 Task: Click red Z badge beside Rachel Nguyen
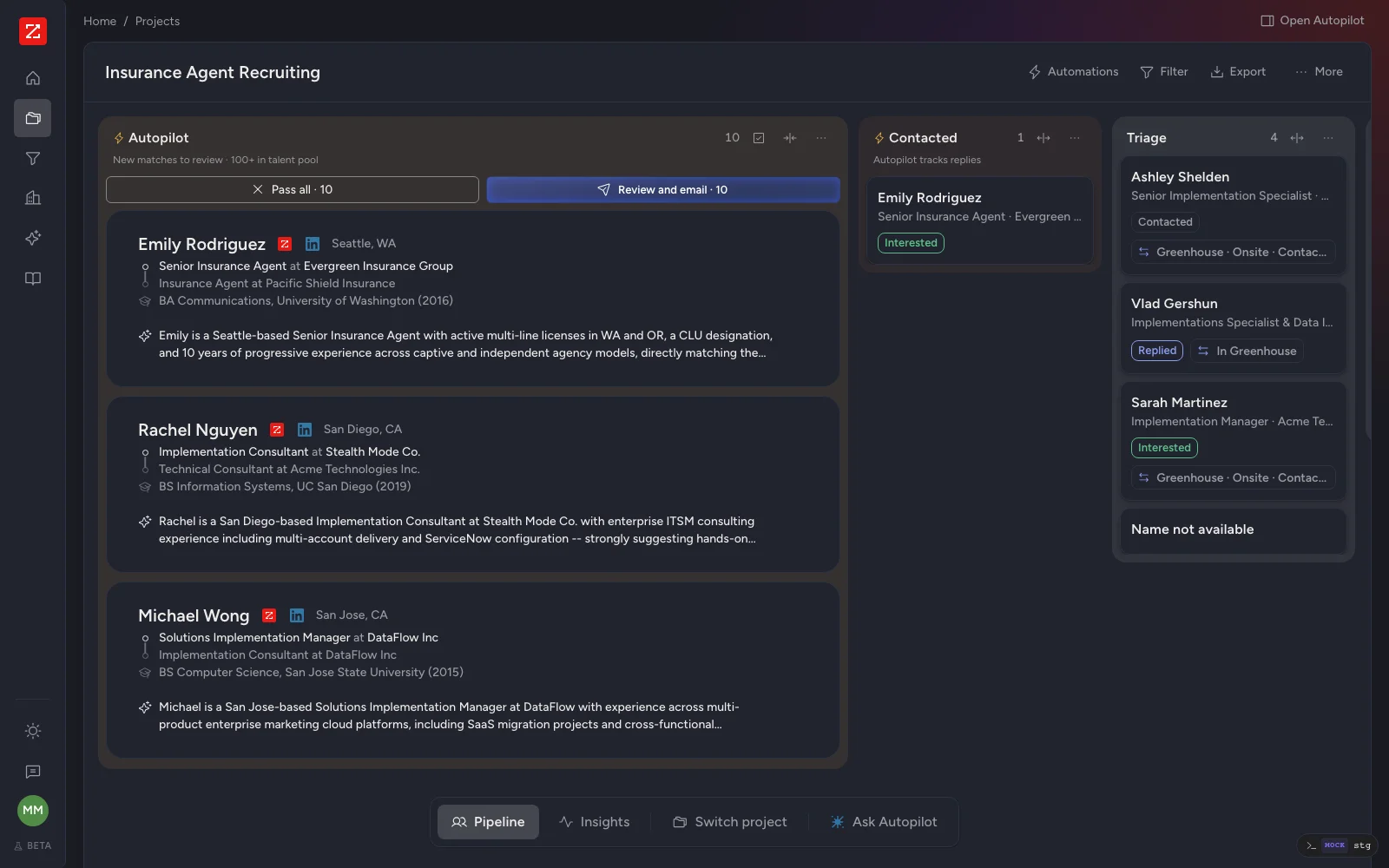point(277,430)
